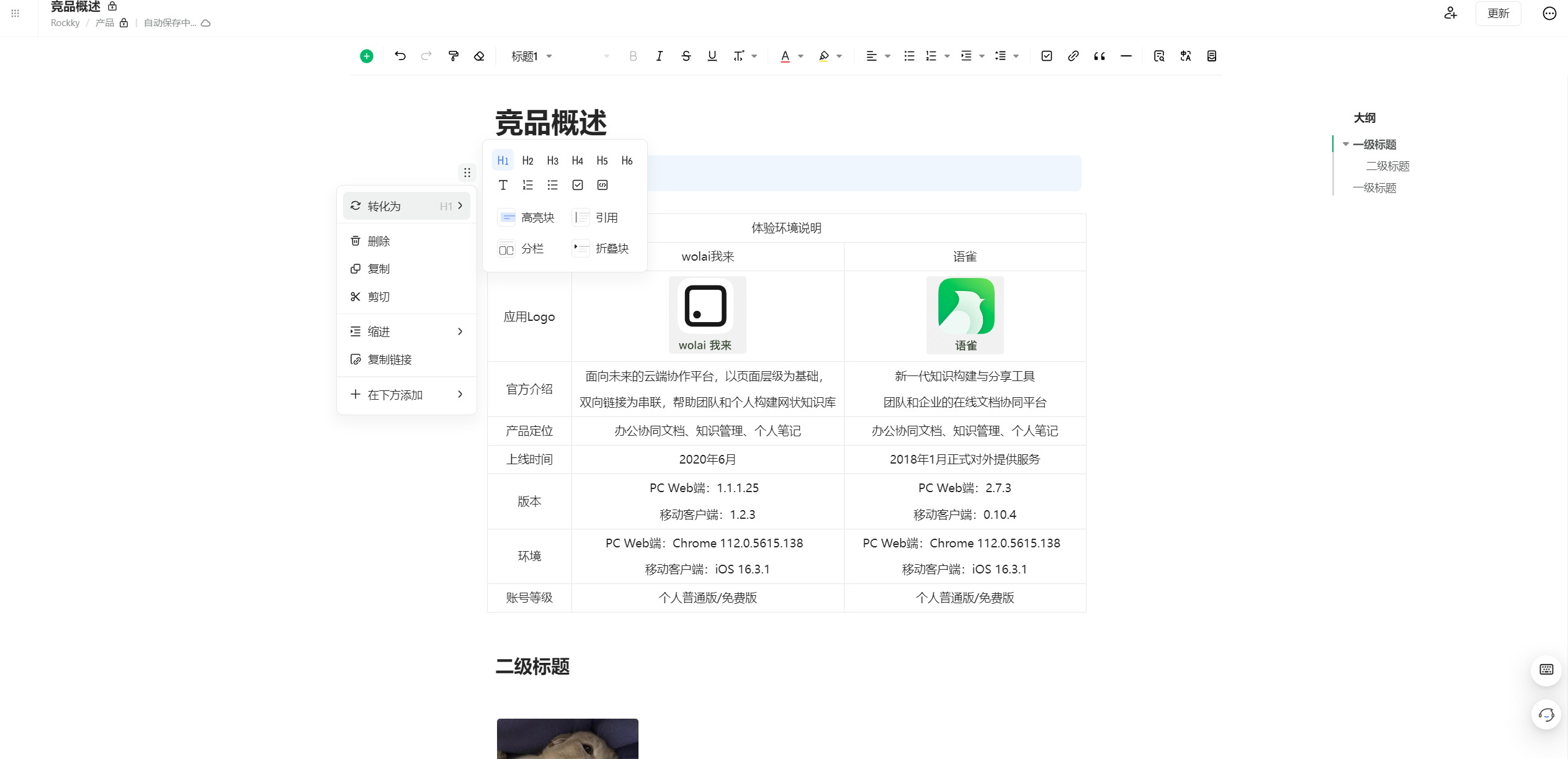Open the 在下方添加 submenu
The image size is (1568, 759).
pyautogui.click(x=406, y=395)
